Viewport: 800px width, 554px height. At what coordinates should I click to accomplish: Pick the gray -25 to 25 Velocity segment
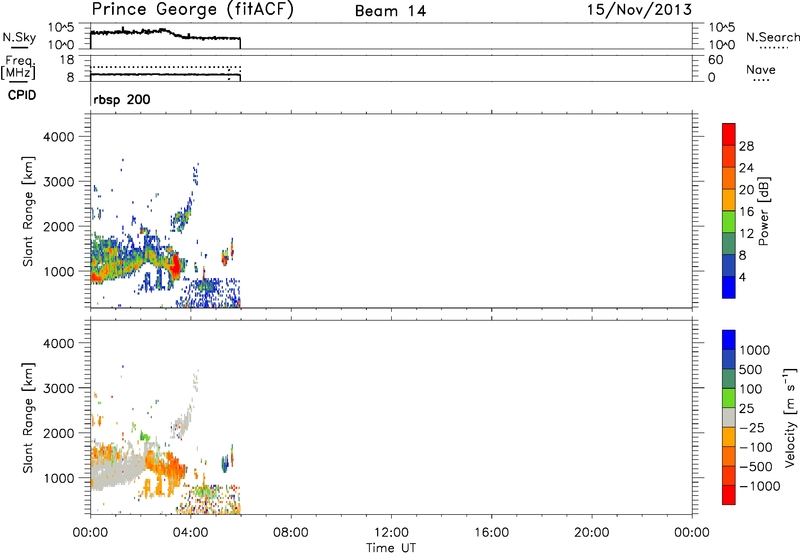[729, 417]
